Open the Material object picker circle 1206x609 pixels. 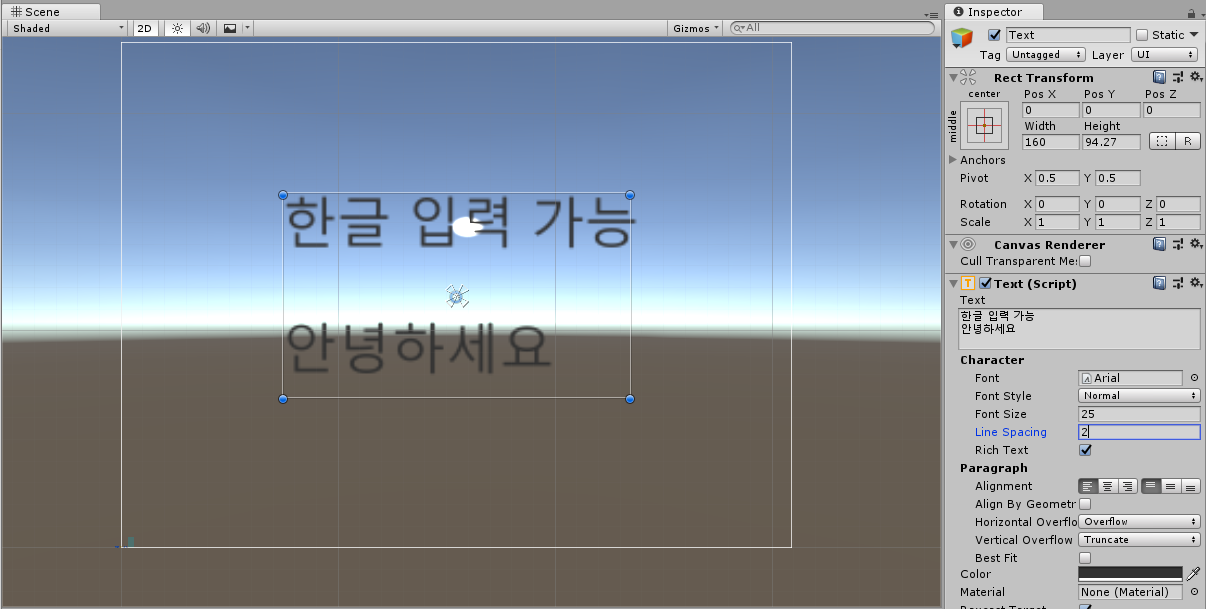pyautogui.click(x=1194, y=592)
